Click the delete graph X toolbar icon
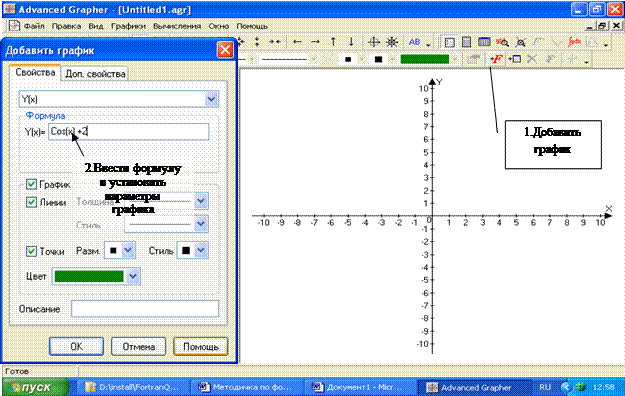Image resolution: width=625 pixels, height=396 pixels. point(531,59)
